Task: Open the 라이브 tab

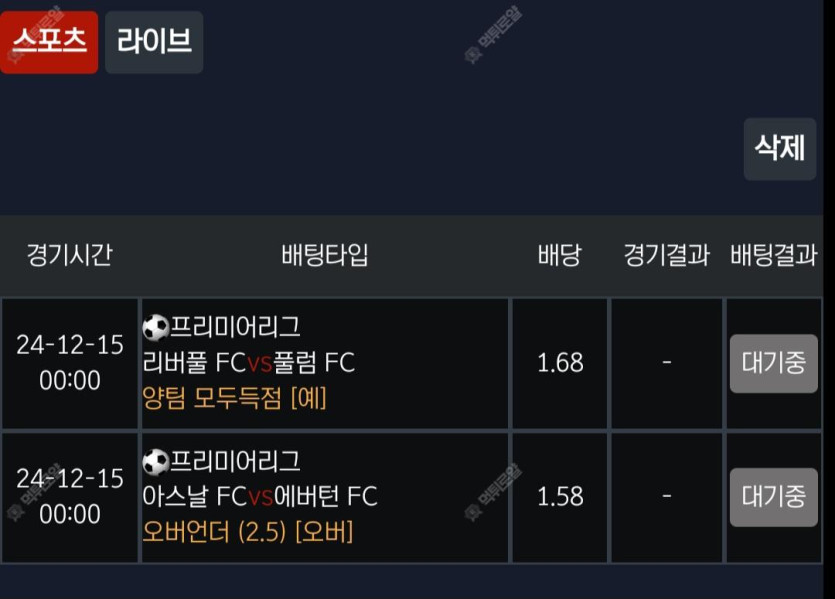Action: (154, 42)
